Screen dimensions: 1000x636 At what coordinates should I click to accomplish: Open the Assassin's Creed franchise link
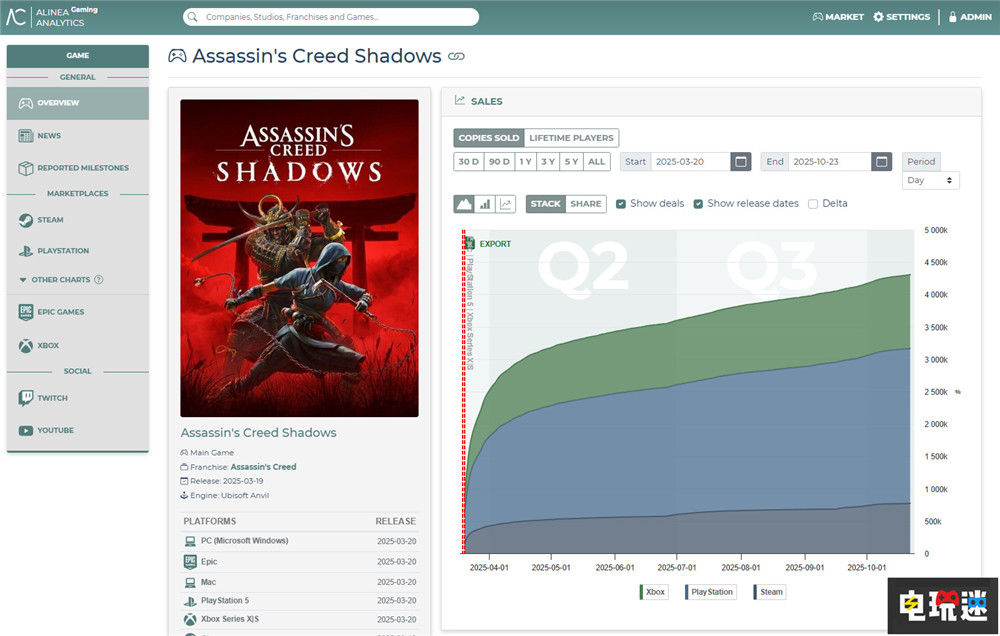pos(263,467)
